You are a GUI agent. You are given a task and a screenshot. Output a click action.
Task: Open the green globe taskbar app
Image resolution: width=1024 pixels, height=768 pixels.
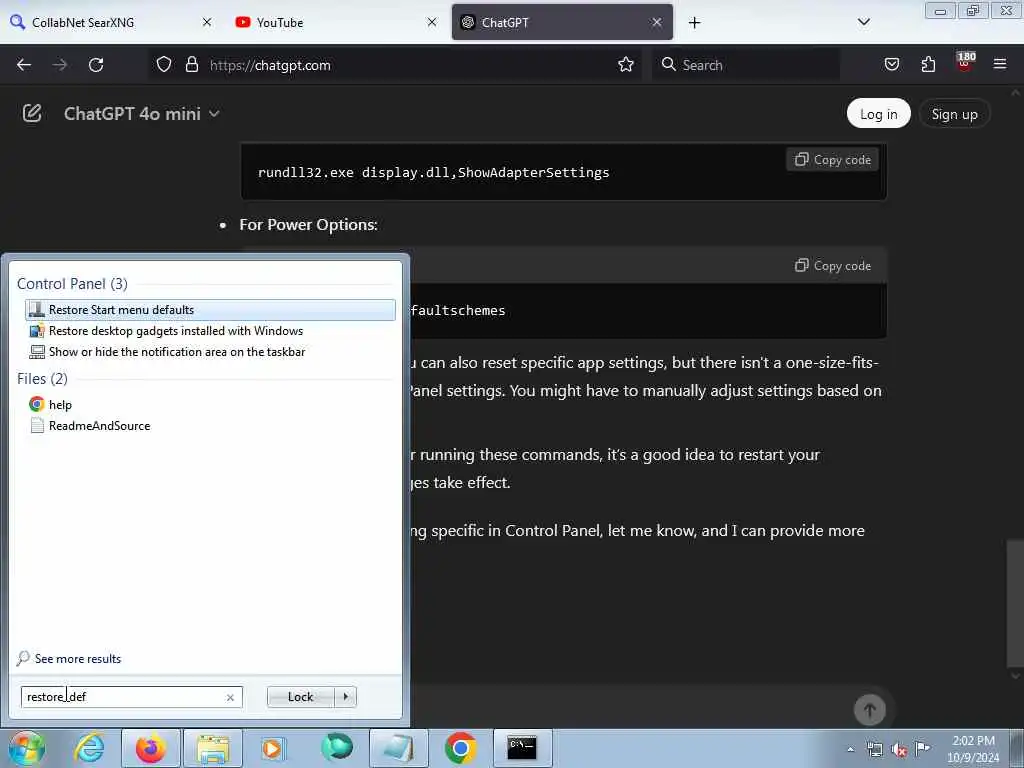[337, 748]
